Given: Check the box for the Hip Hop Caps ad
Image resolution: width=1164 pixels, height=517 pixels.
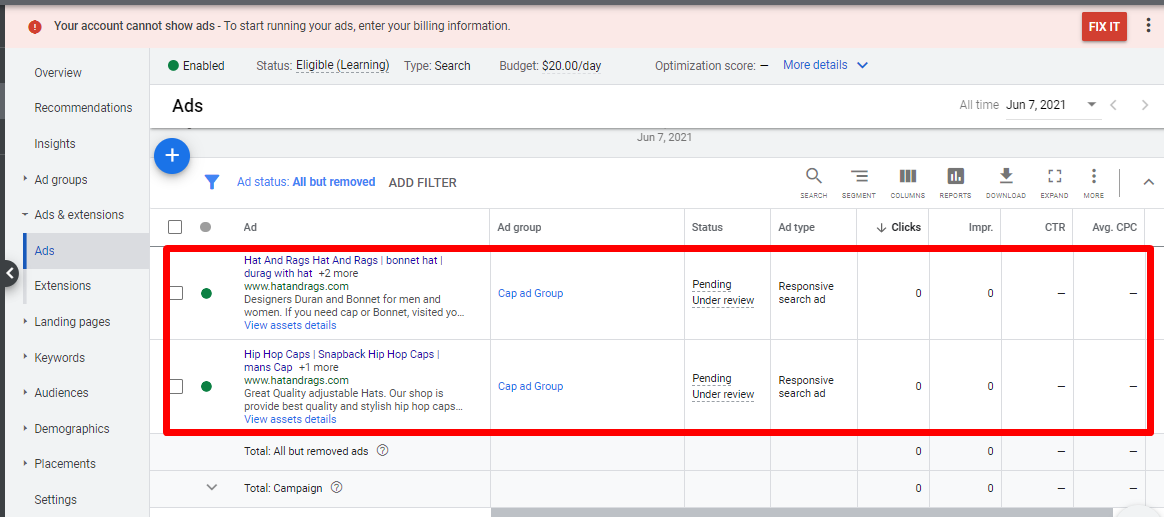Looking at the screenshot, I should [x=176, y=386].
